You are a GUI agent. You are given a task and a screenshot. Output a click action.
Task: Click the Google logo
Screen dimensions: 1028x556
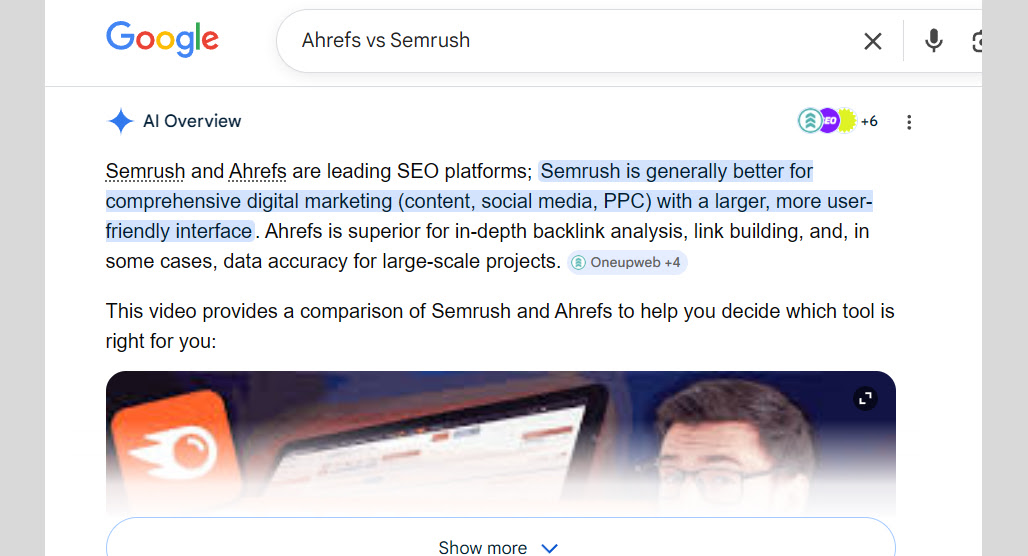click(x=162, y=39)
